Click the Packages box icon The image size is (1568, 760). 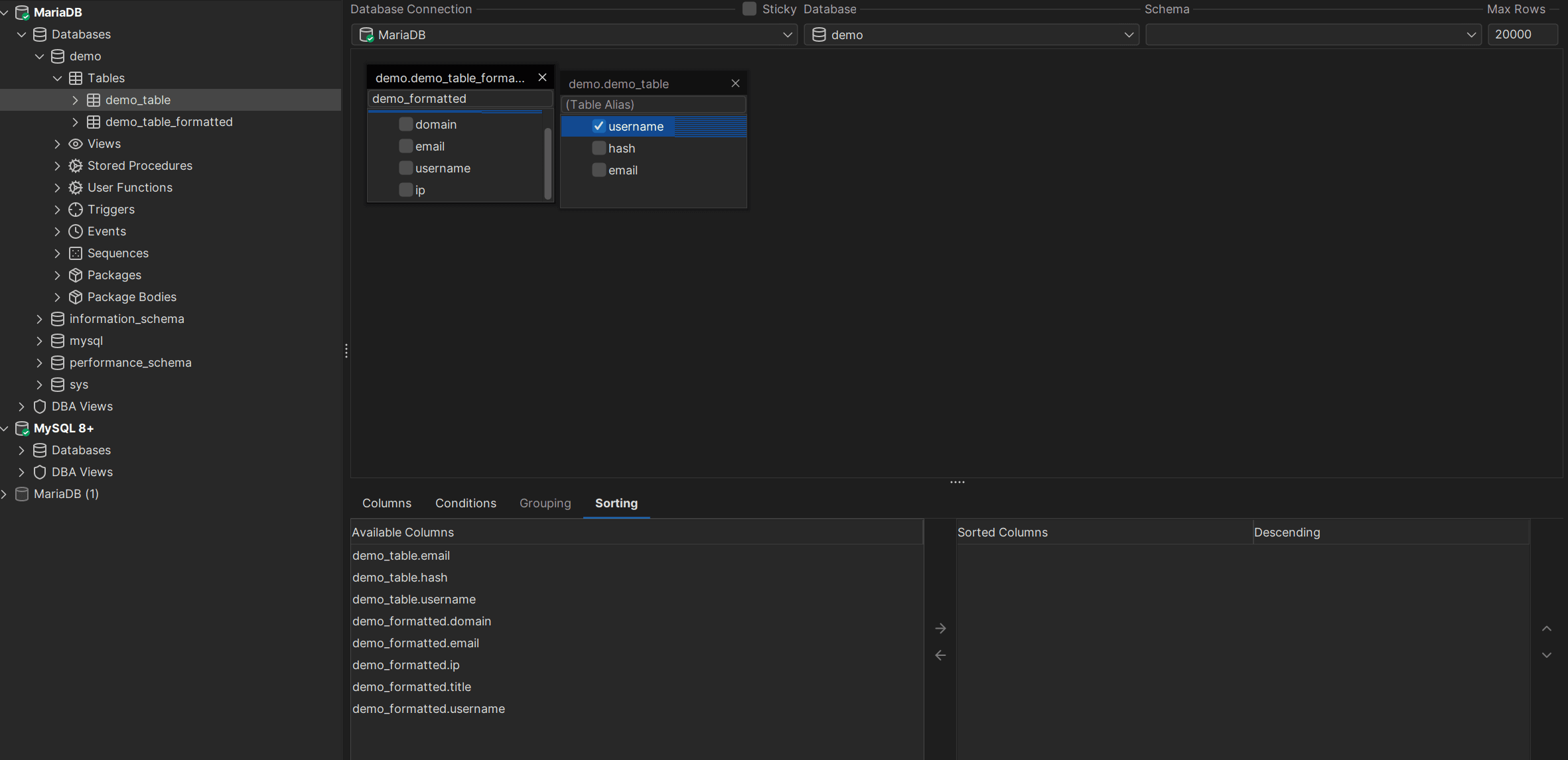(x=76, y=275)
